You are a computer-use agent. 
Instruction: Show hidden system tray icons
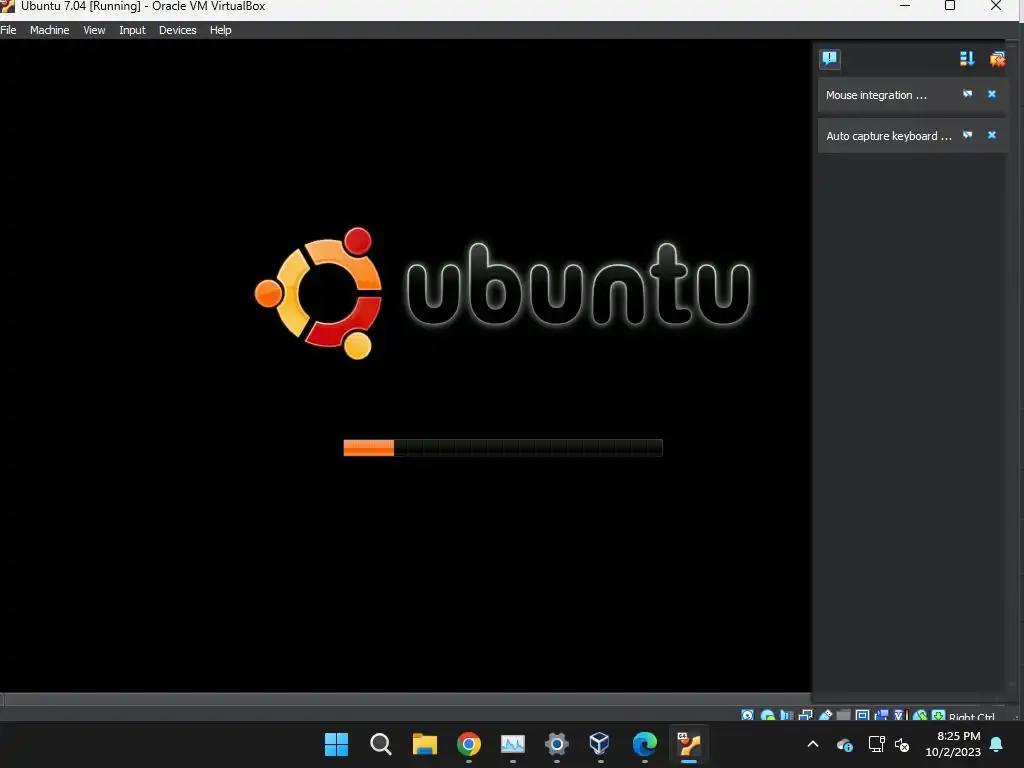[813, 744]
